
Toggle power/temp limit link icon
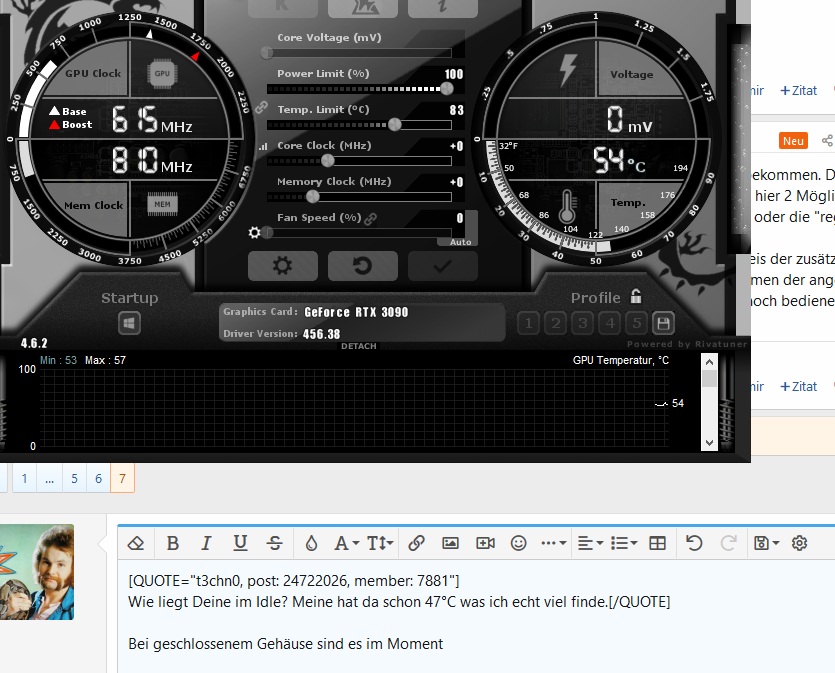(x=261, y=108)
